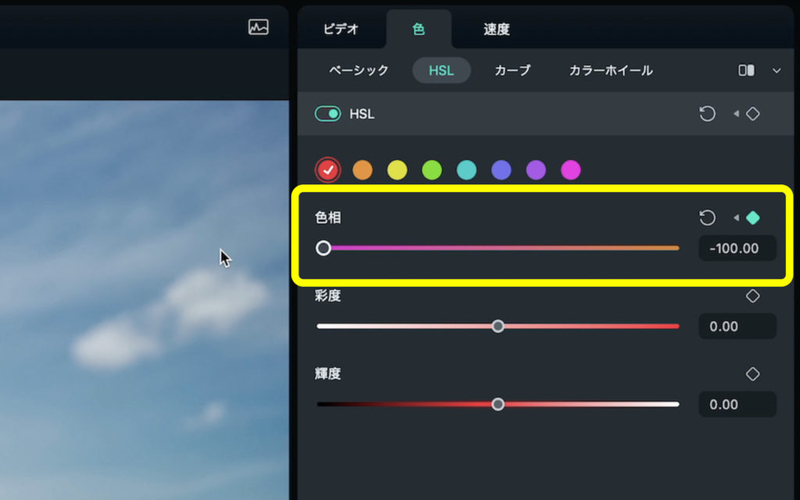
Task: Click the side-by-side compare view icon
Action: point(746,70)
